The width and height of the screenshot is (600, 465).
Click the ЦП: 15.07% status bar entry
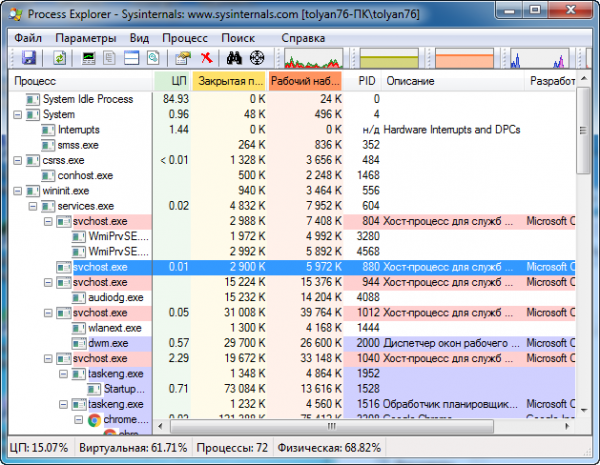(x=39, y=448)
